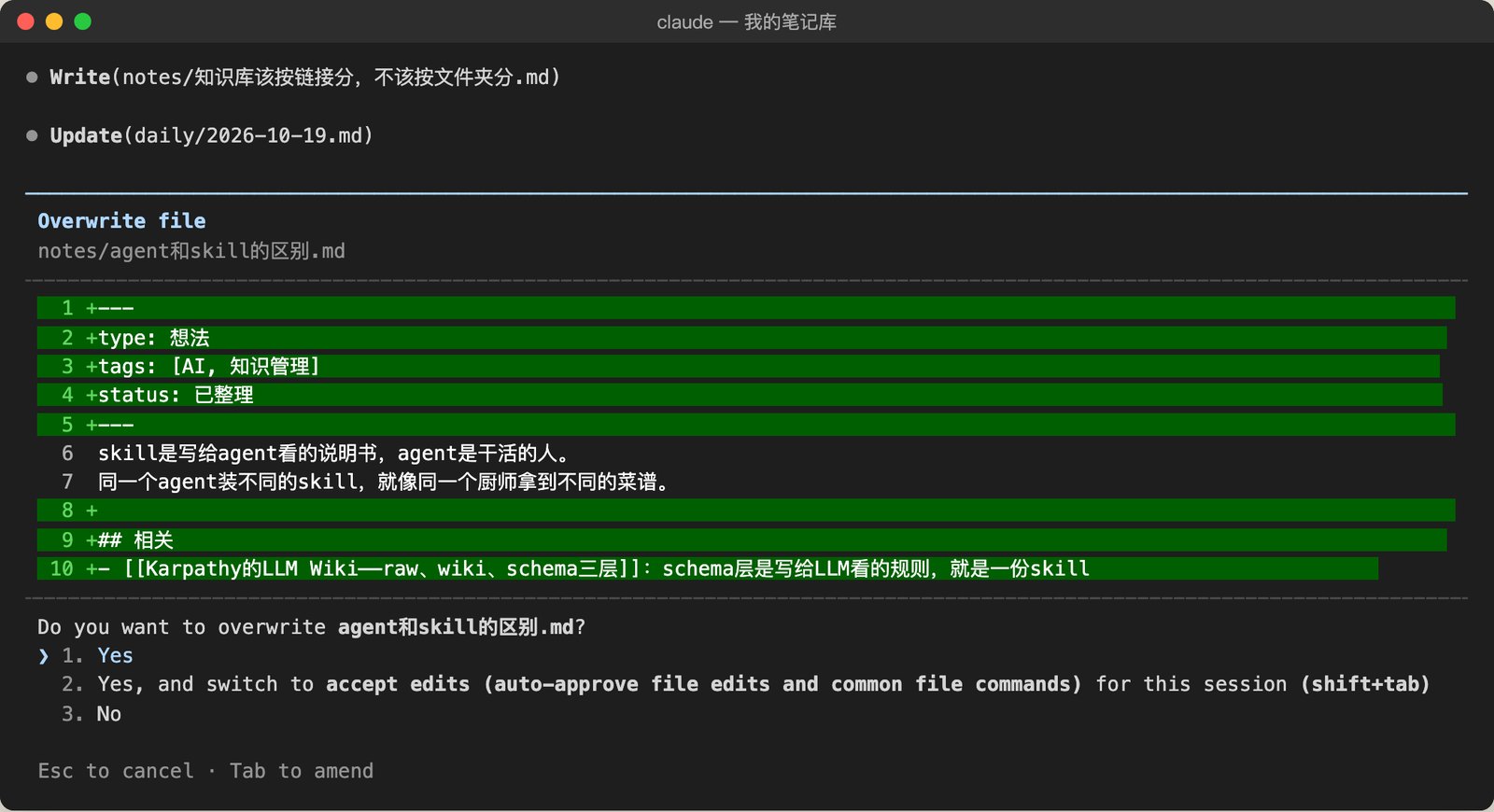The image size is (1494, 812).
Task: Select option 1 Yes to overwrite
Action: (97, 656)
